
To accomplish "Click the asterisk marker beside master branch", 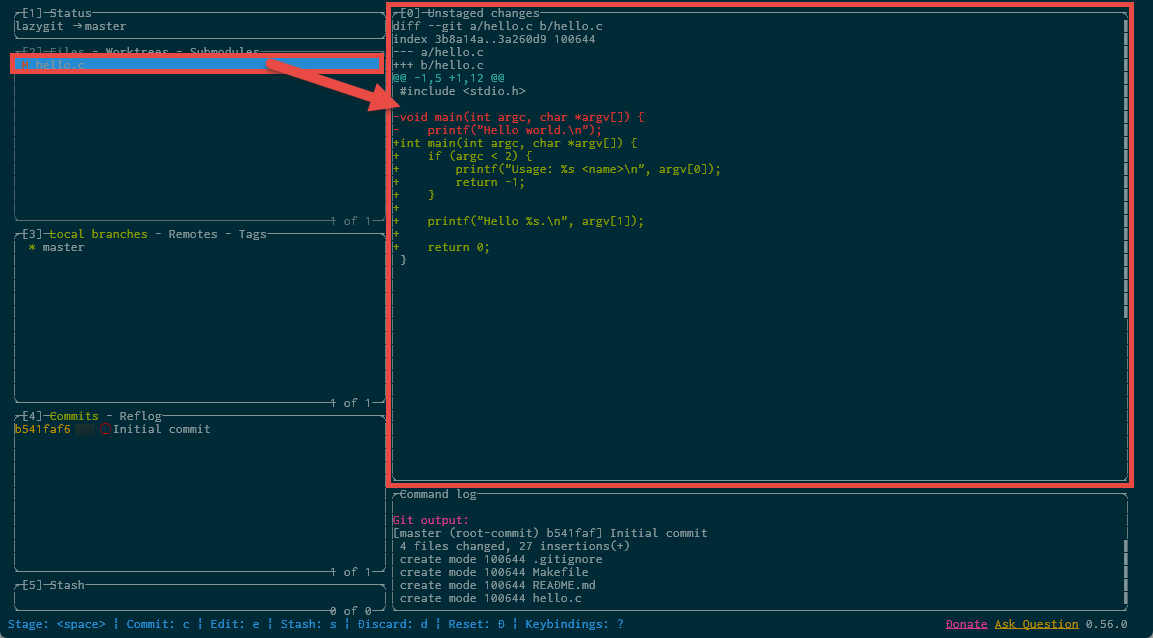I will [x=32, y=247].
